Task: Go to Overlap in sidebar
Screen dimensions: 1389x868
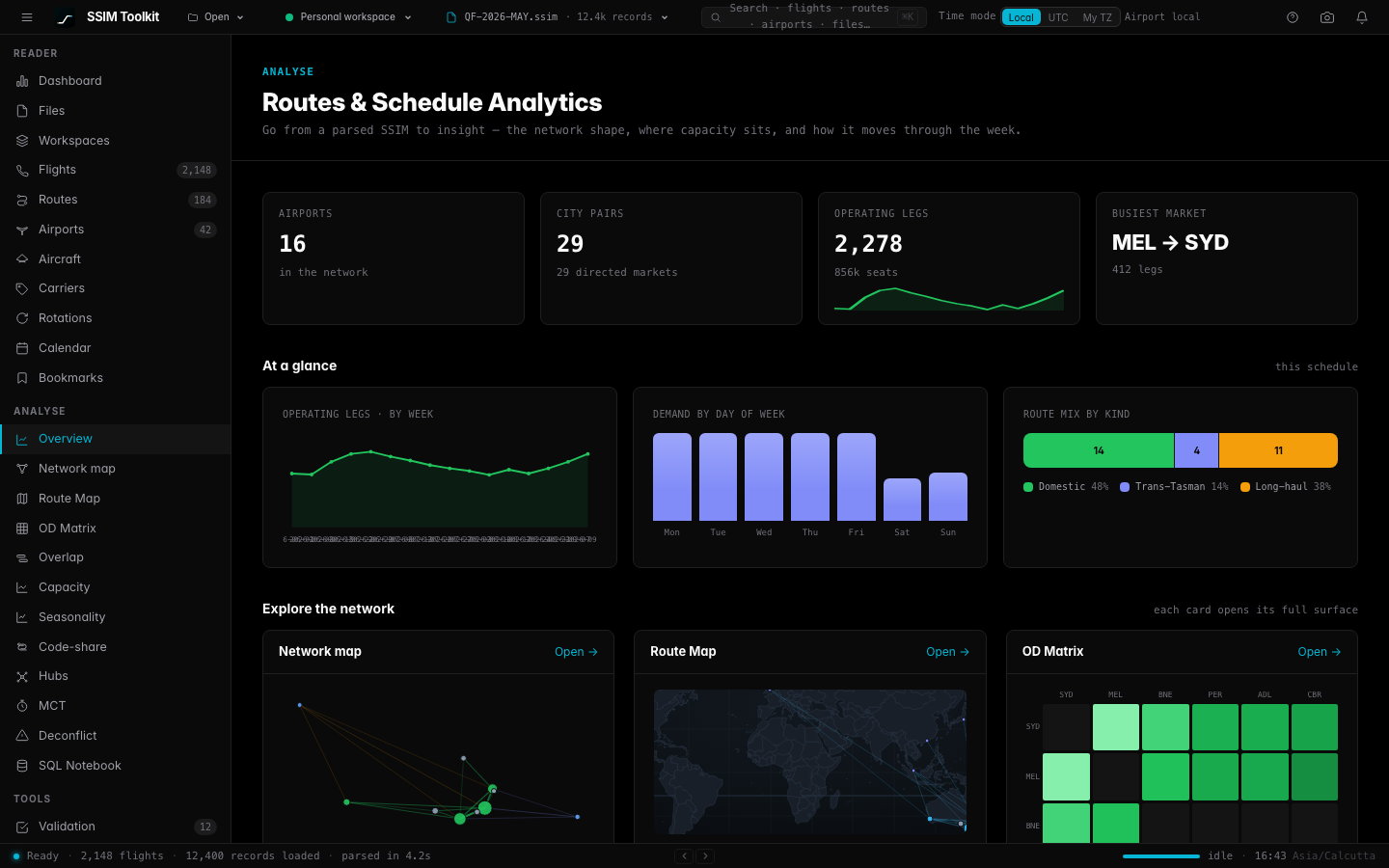Action: pos(116,557)
